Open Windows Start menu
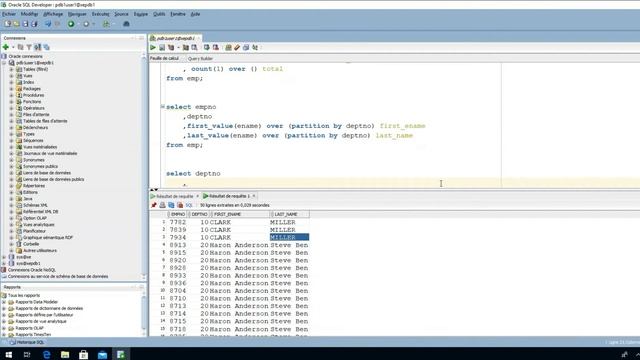 coord(9,354)
